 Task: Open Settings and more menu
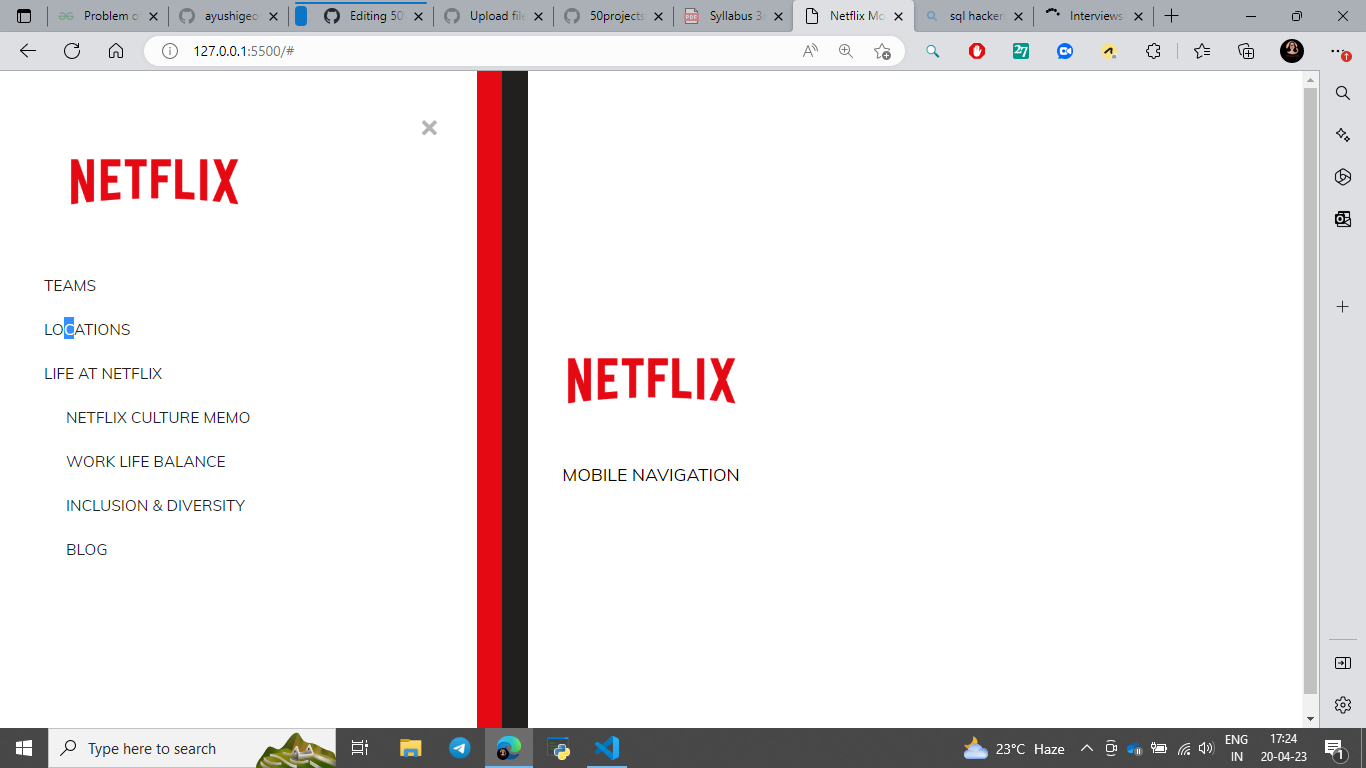1340,51
